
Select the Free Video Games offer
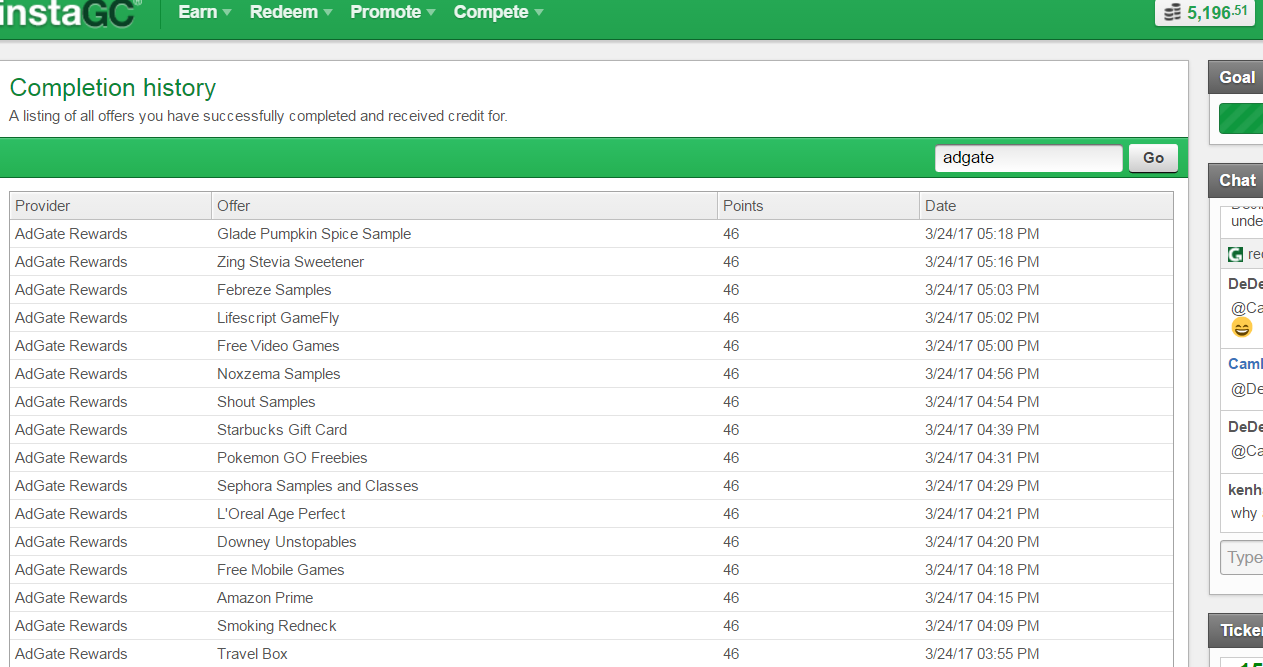[x=278, y=346]
